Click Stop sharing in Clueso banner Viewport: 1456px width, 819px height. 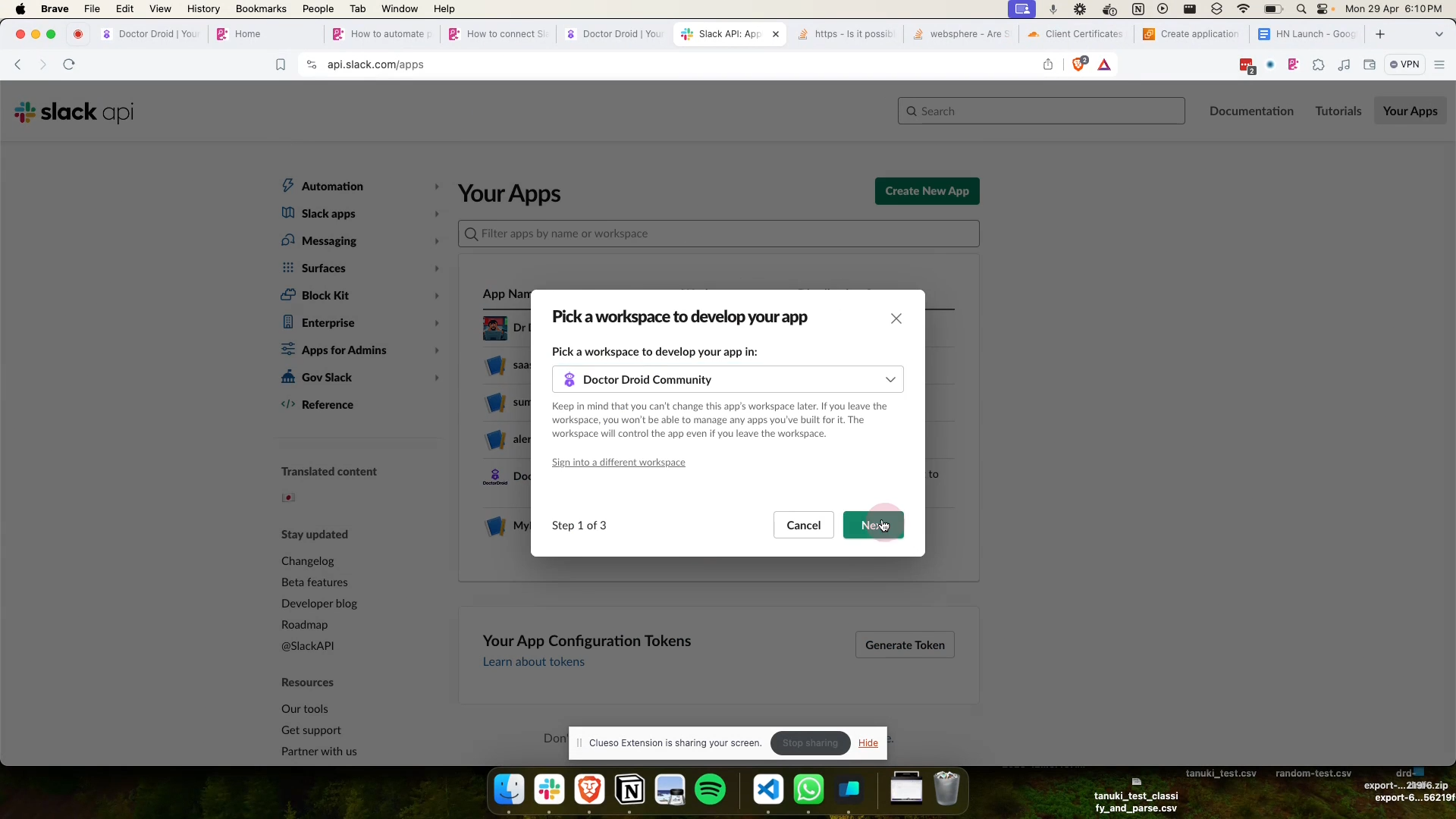click(809, 743)
